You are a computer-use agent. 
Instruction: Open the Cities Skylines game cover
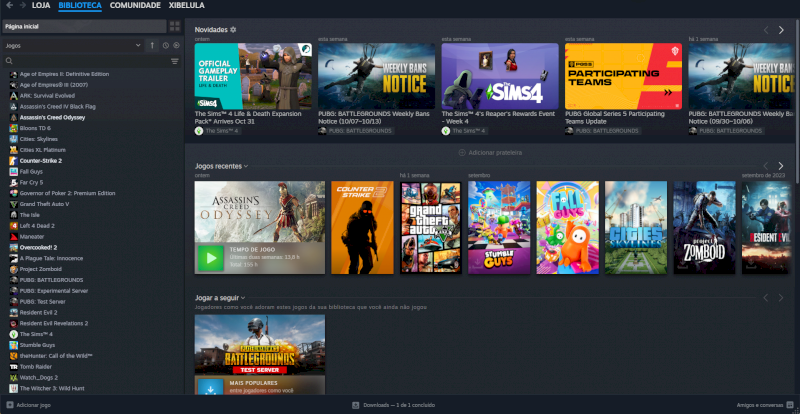636,228
